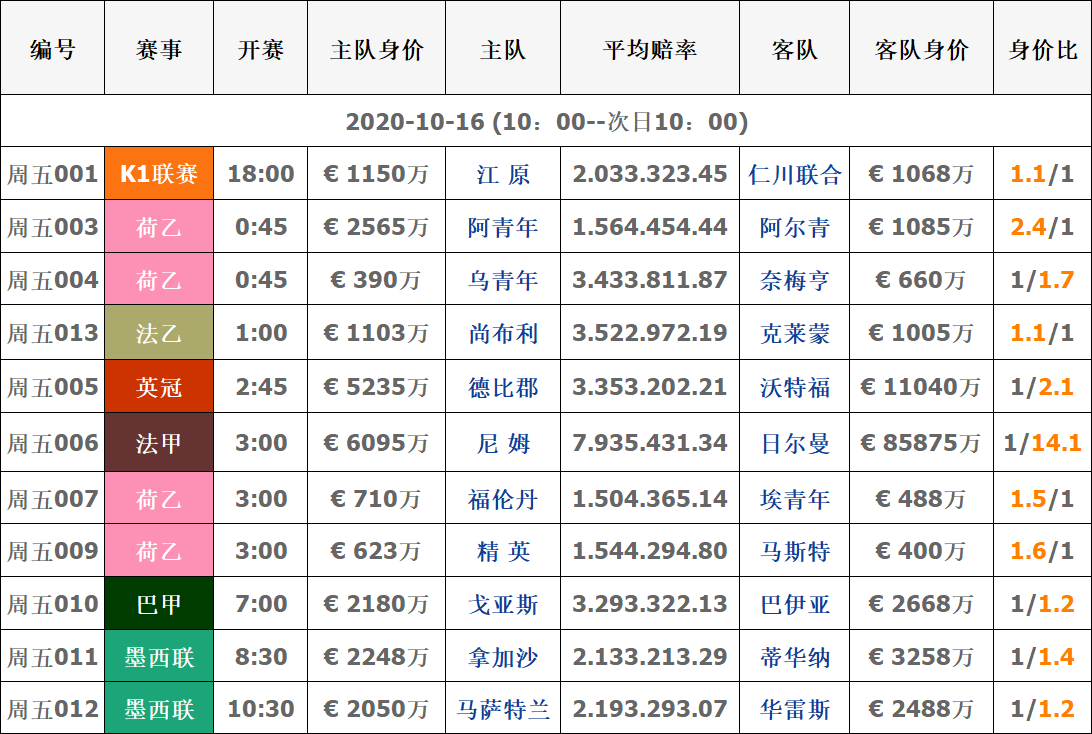
Task: Click match number 周五001
Action: pos(52,173)
